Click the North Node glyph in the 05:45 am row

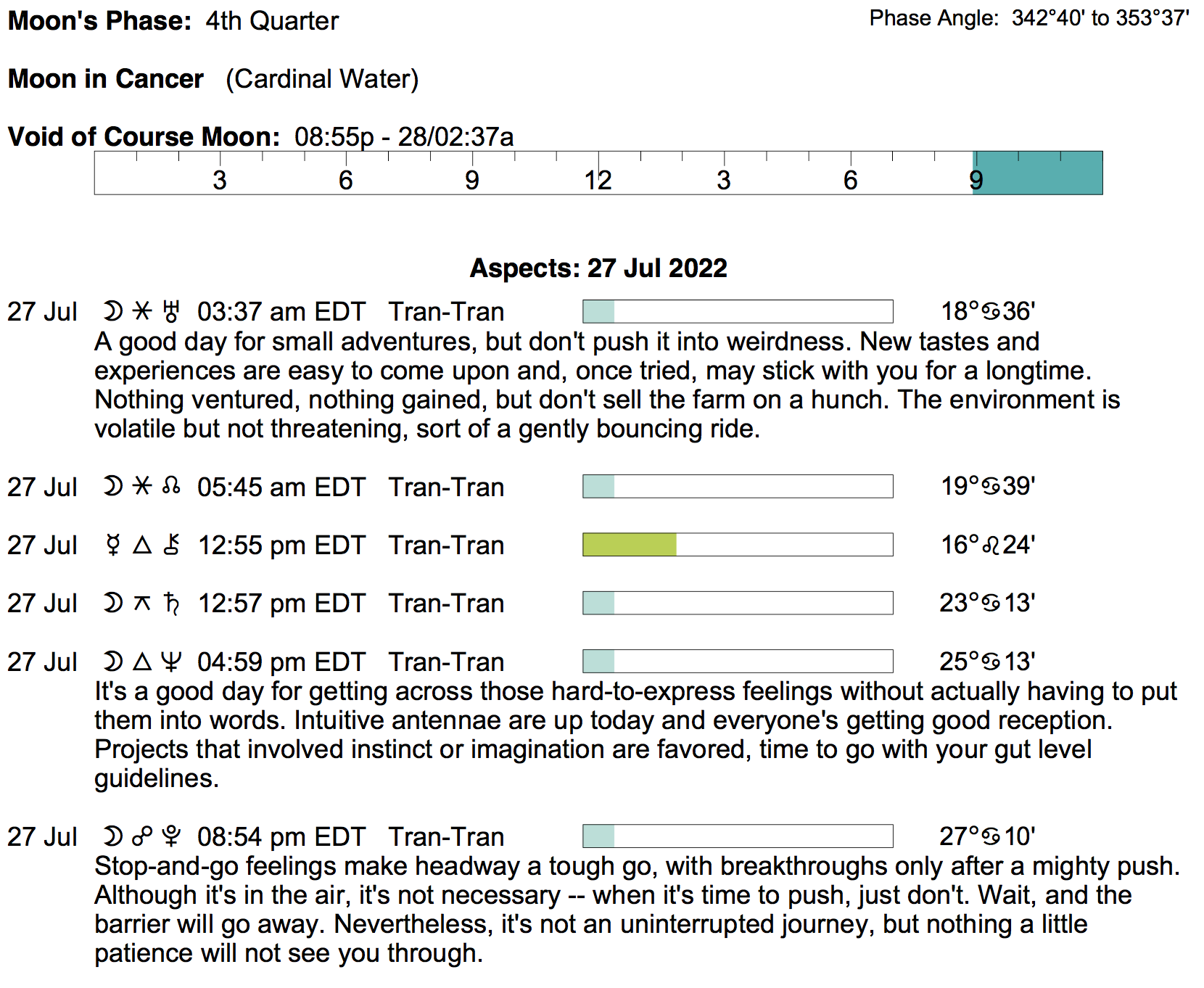171,486
